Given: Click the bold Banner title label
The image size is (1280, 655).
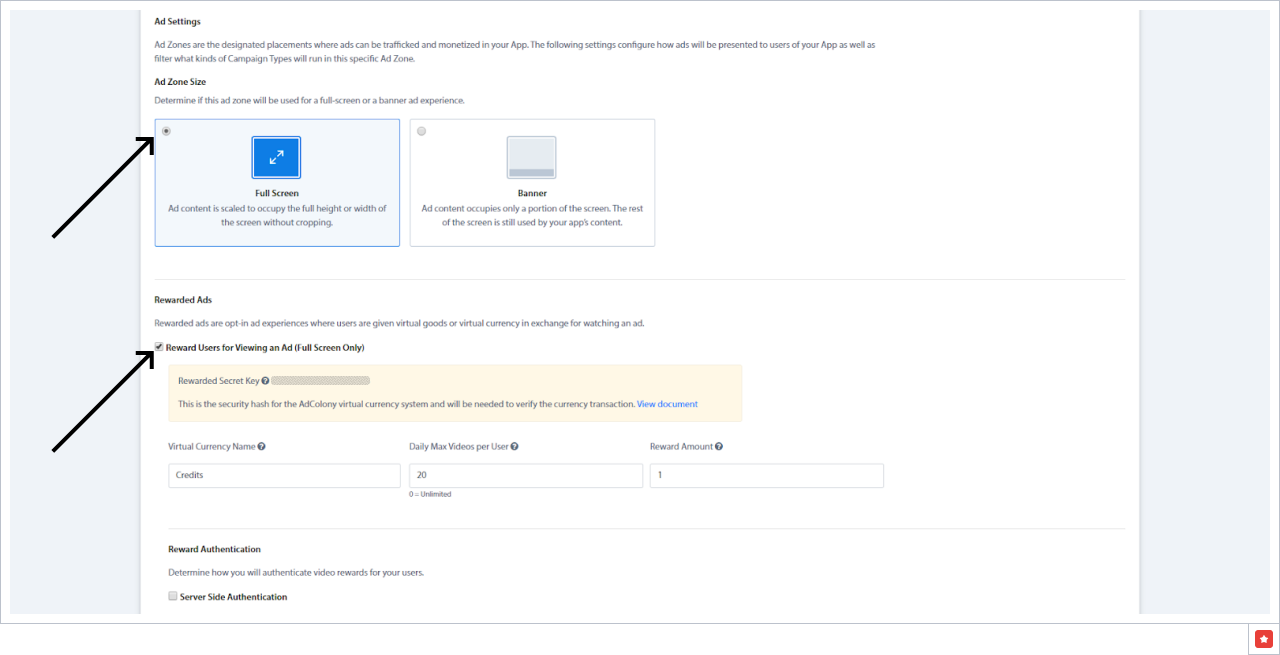Looking at the screenshot, I should 532,193.
